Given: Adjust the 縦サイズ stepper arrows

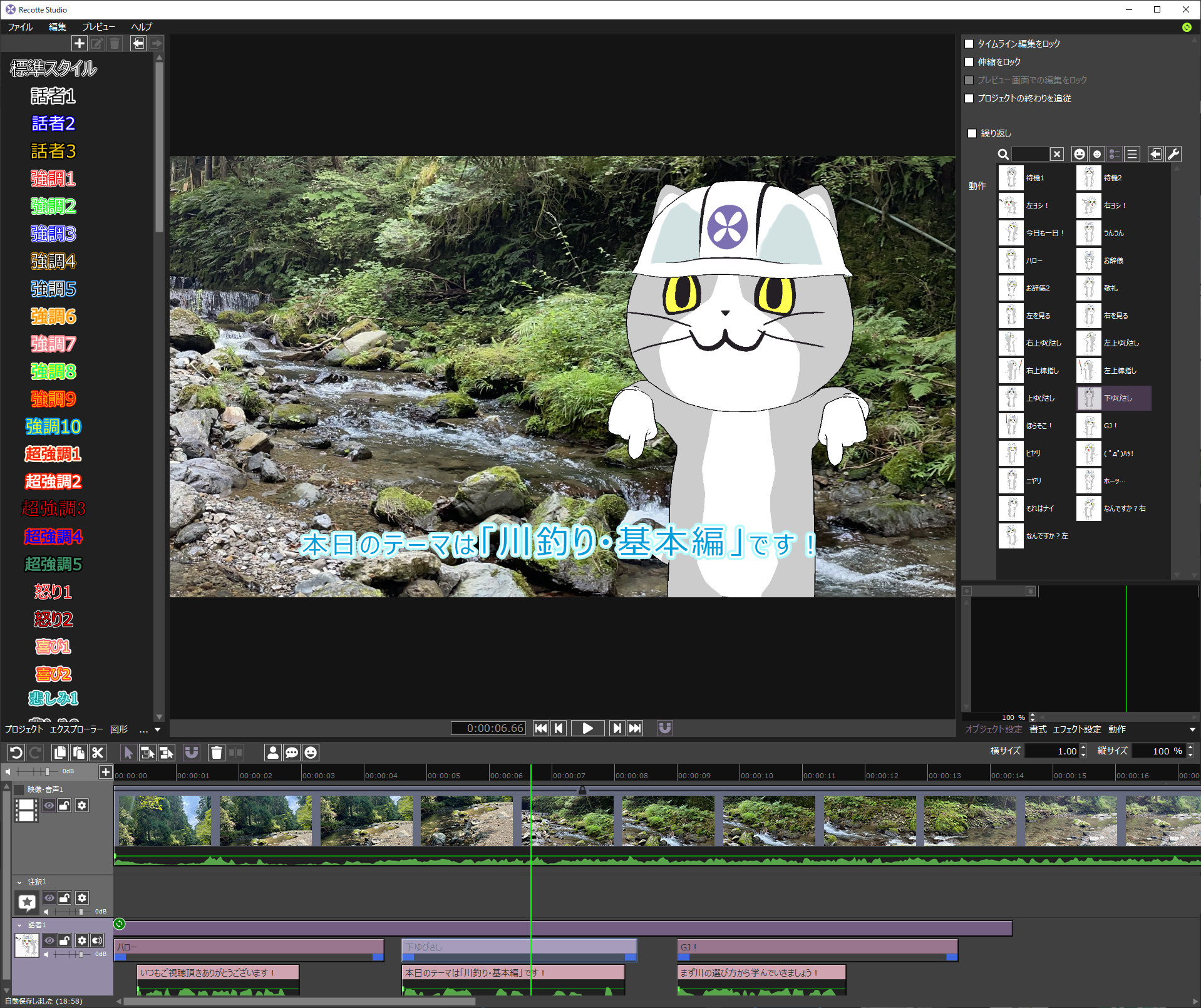Looking at the screenshot, I should click(x=1190, y=751).
